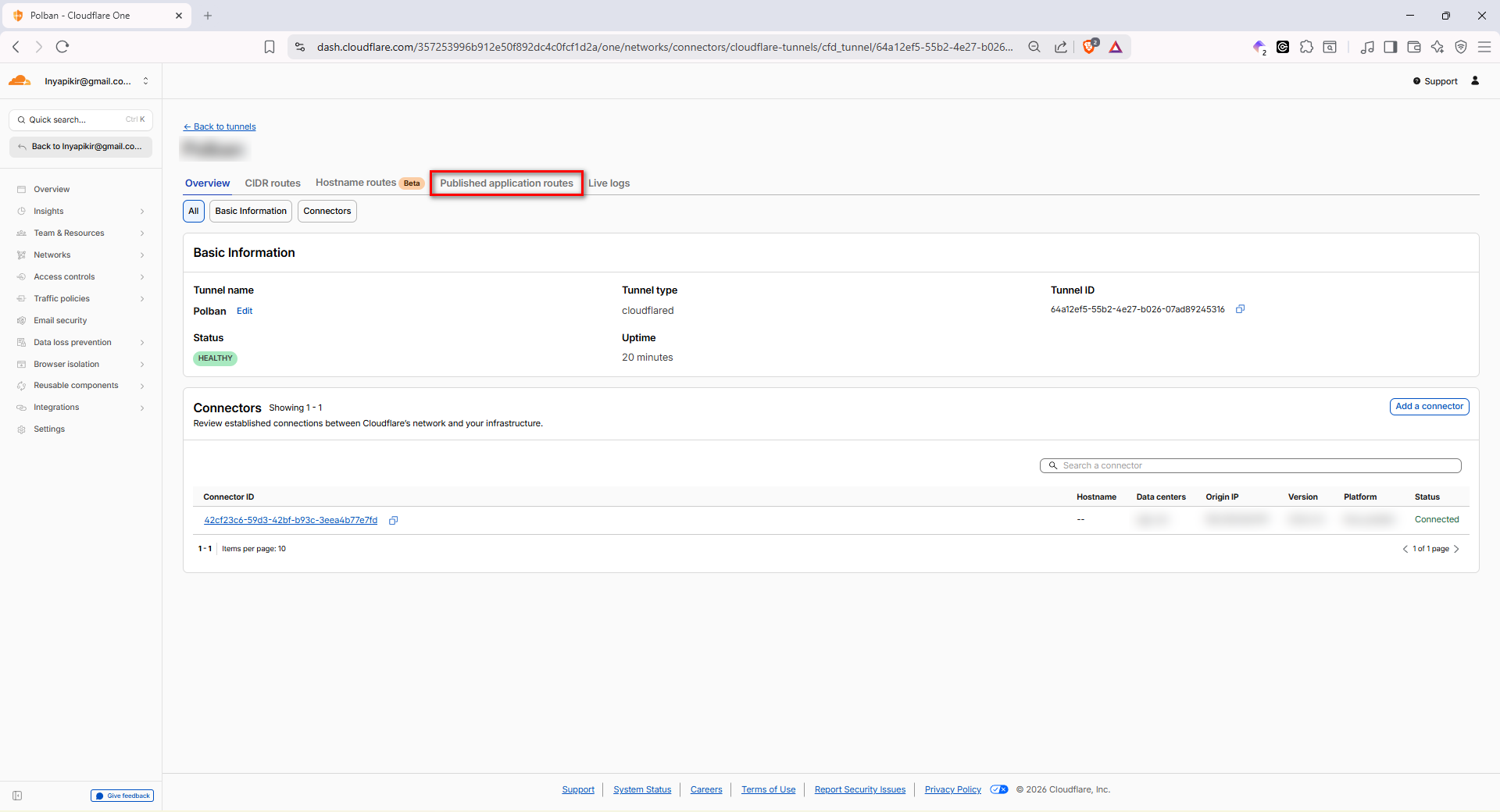Screen dimensions: 1500x812
Task: Go forward in browser history
Action: pyautogui.click(x=39, y=47)
